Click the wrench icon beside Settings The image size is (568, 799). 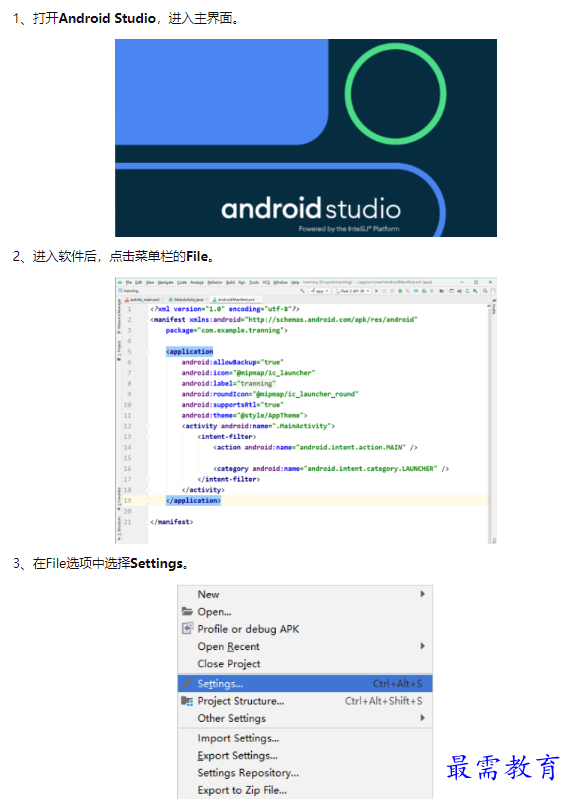pyautogui.click(x=187, y=683)
